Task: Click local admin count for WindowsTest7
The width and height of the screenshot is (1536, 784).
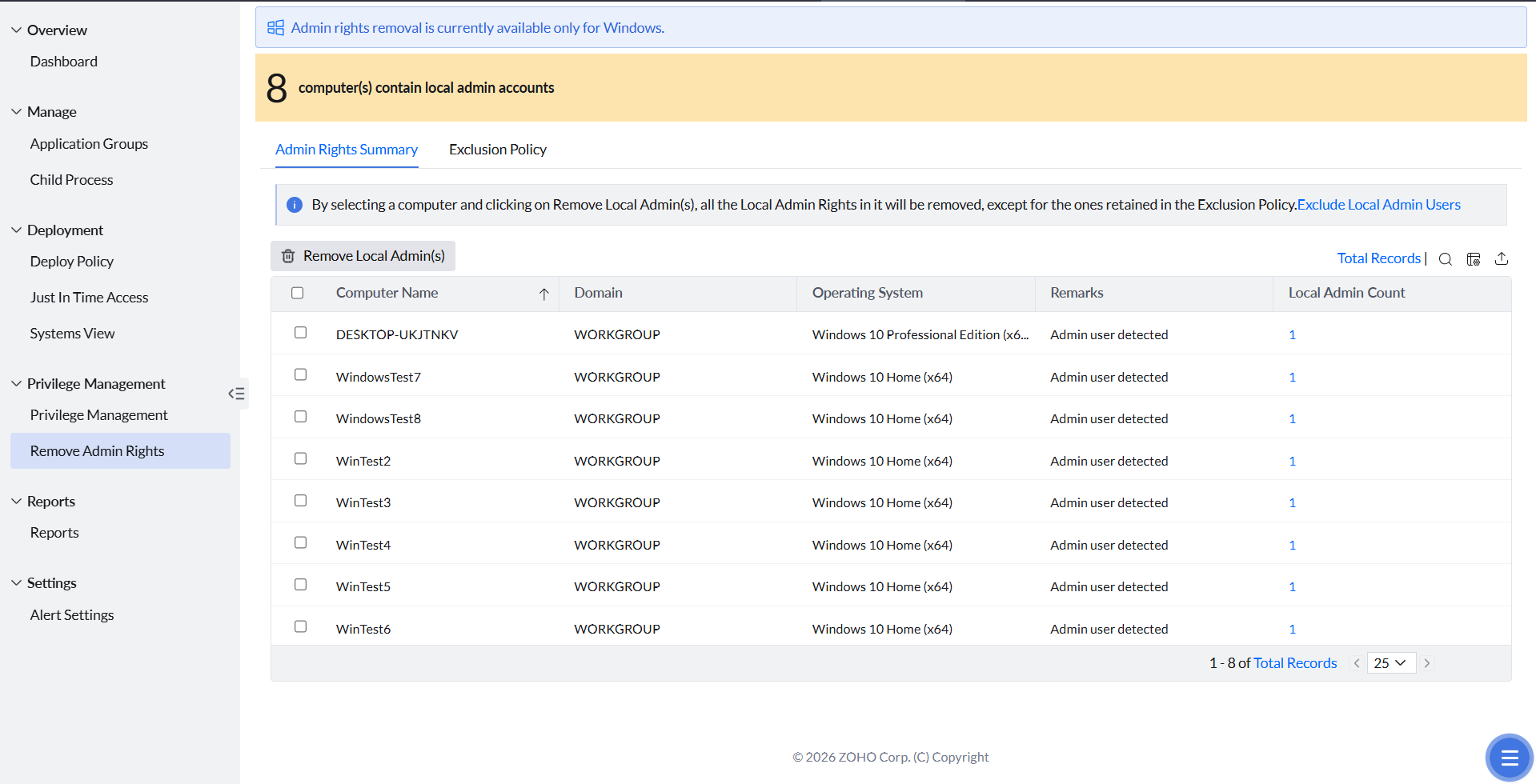Action: [1292, 378]
